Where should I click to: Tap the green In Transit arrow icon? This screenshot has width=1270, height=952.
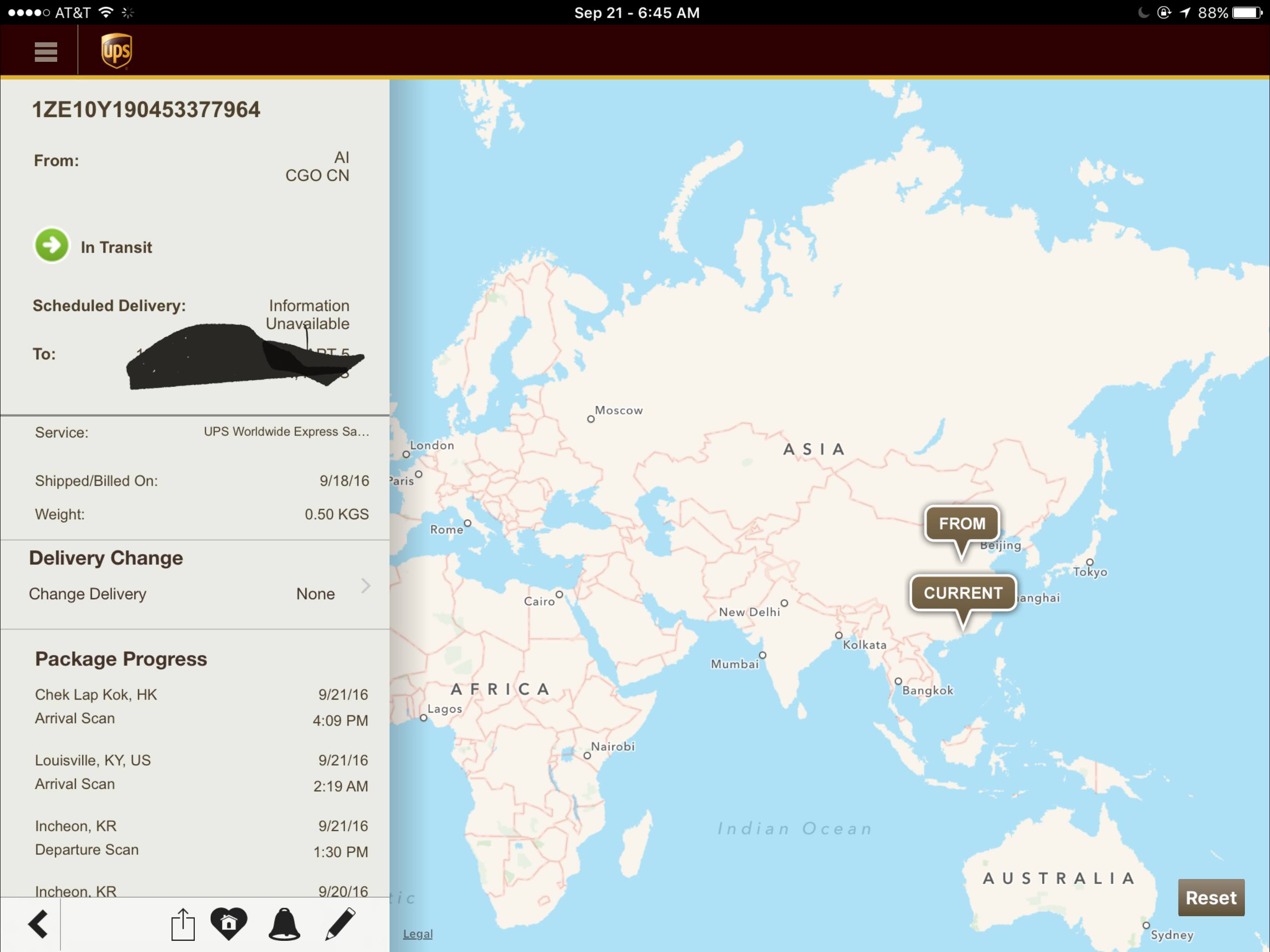tap(52, 246)
